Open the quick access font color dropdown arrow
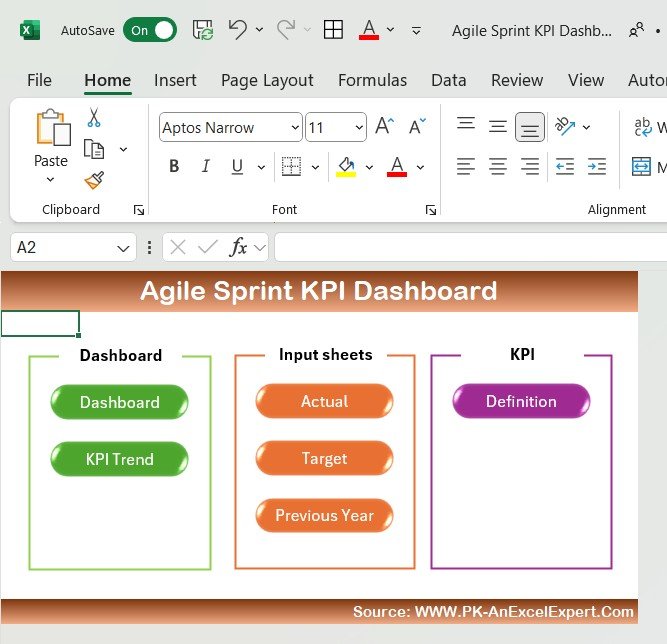Screen dimensions: 667x644 tap(390, 30)
